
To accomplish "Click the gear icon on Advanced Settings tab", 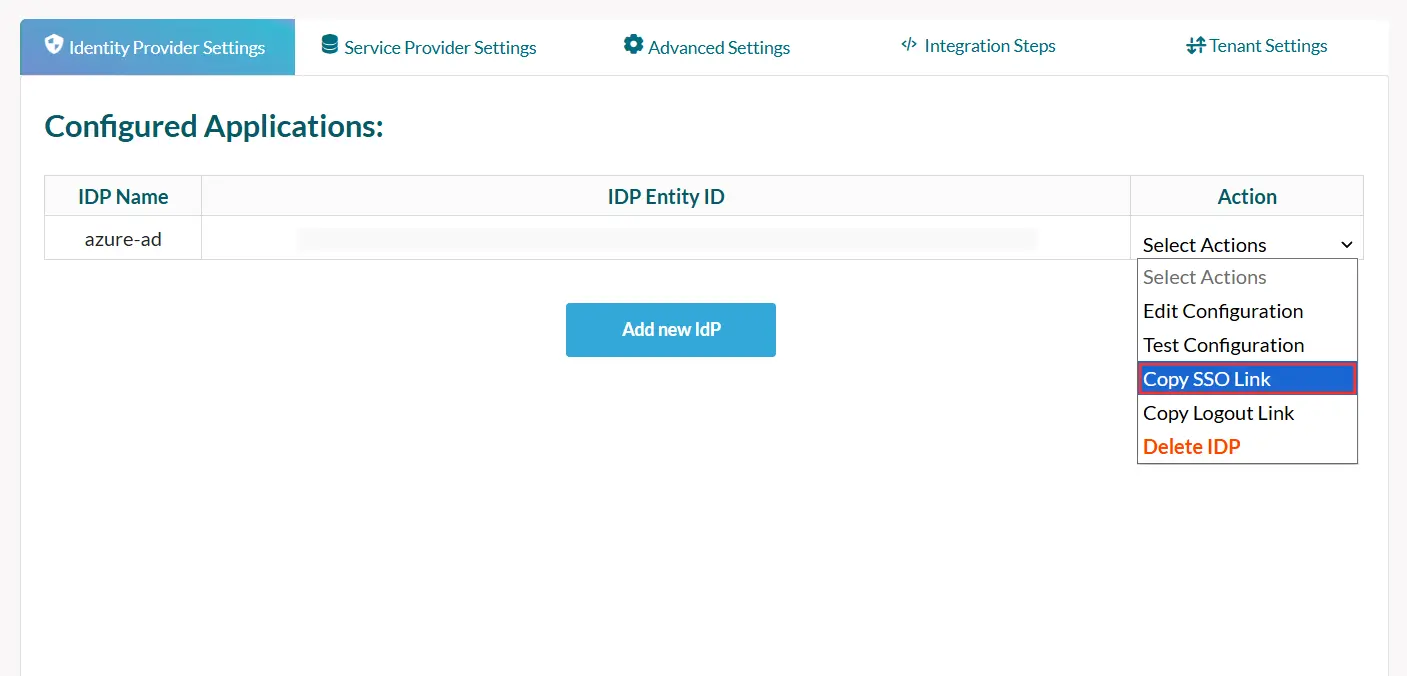I will tap(632, 44).
